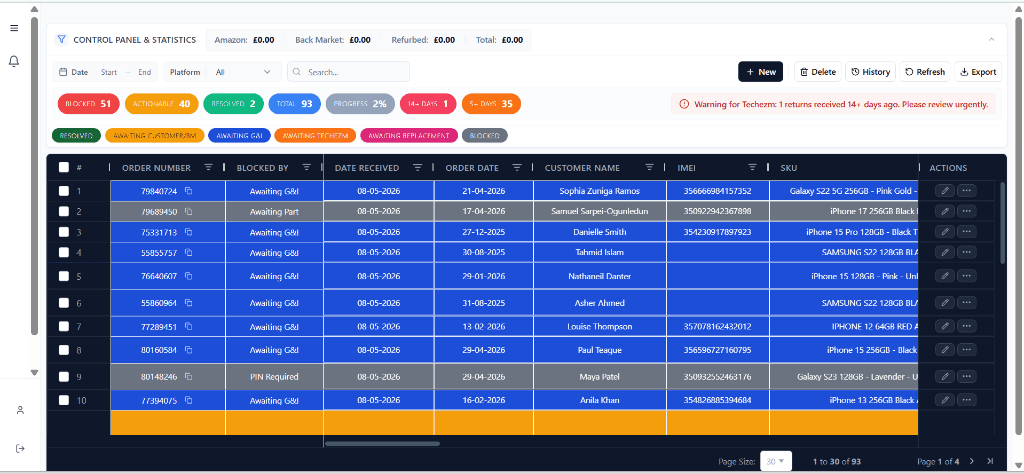Click the Refresh button
The height and width of the screenshot is (474, 1024).
pyautogui.click(x=925, y=72)
